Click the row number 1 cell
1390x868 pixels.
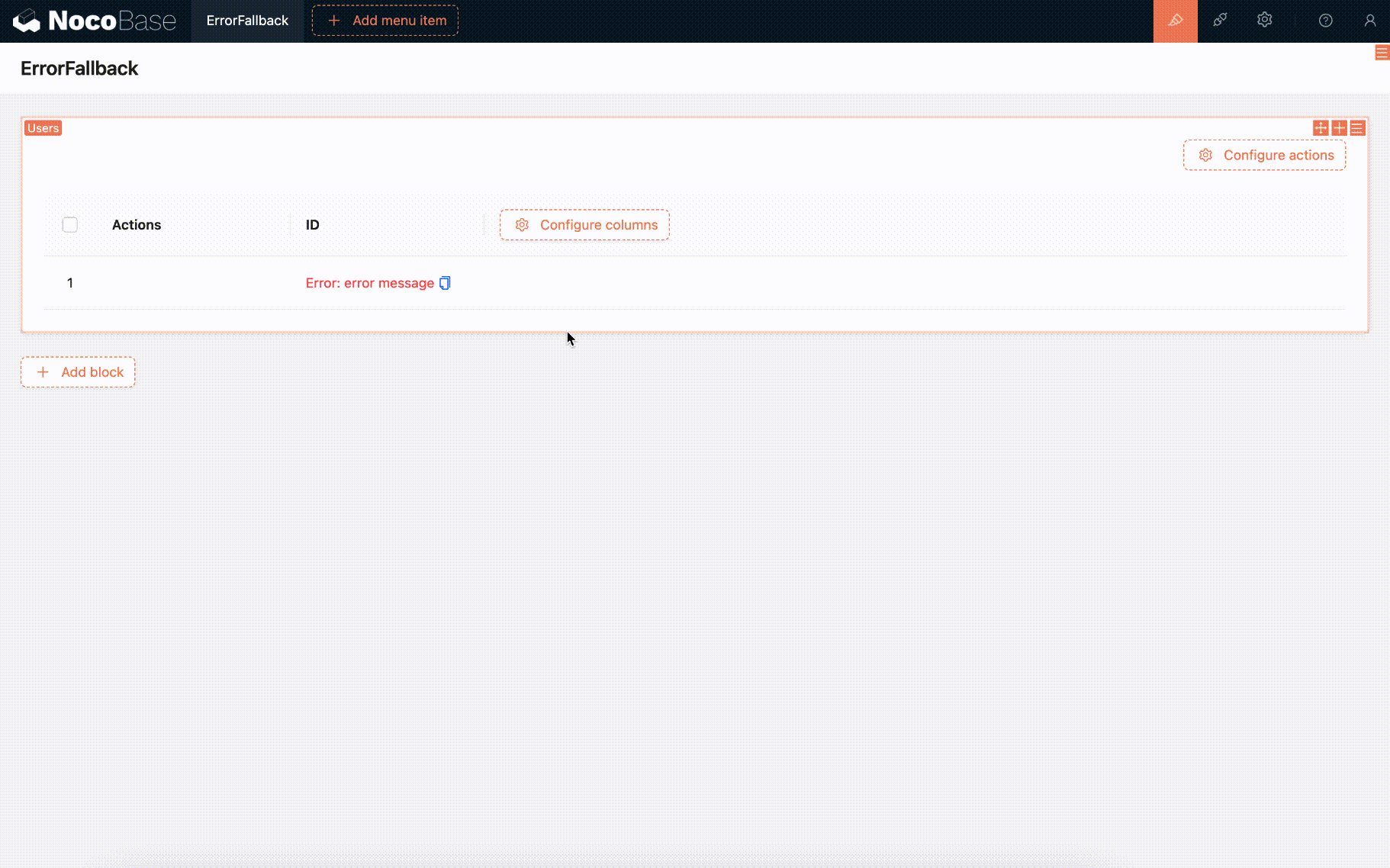coord(70,283)
